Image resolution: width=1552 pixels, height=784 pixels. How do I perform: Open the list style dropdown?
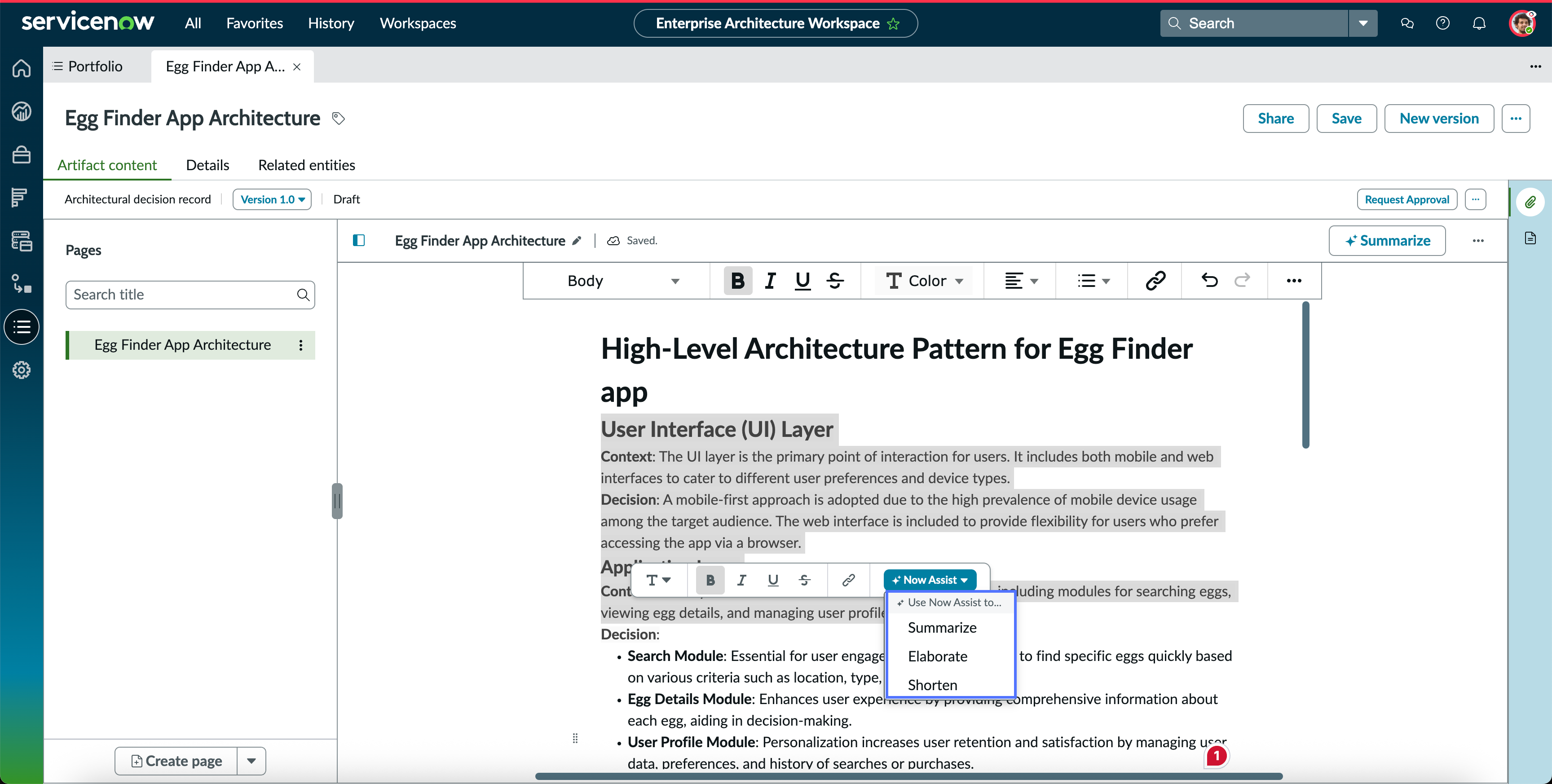click(x=1093, y=281)
